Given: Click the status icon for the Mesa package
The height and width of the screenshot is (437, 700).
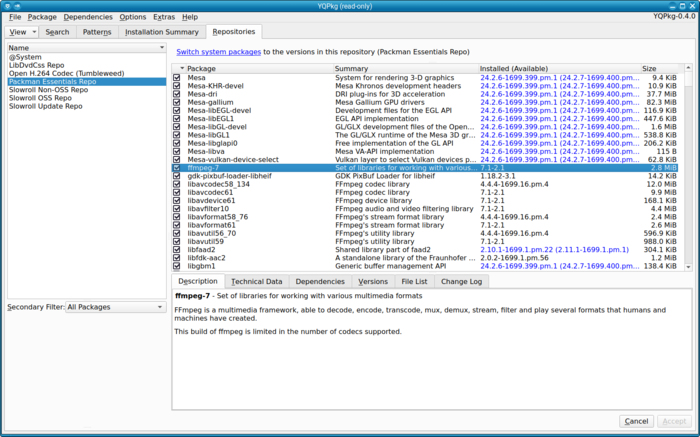Looking at the screenshot, I should pyautogui.click(x=178, y=77).
